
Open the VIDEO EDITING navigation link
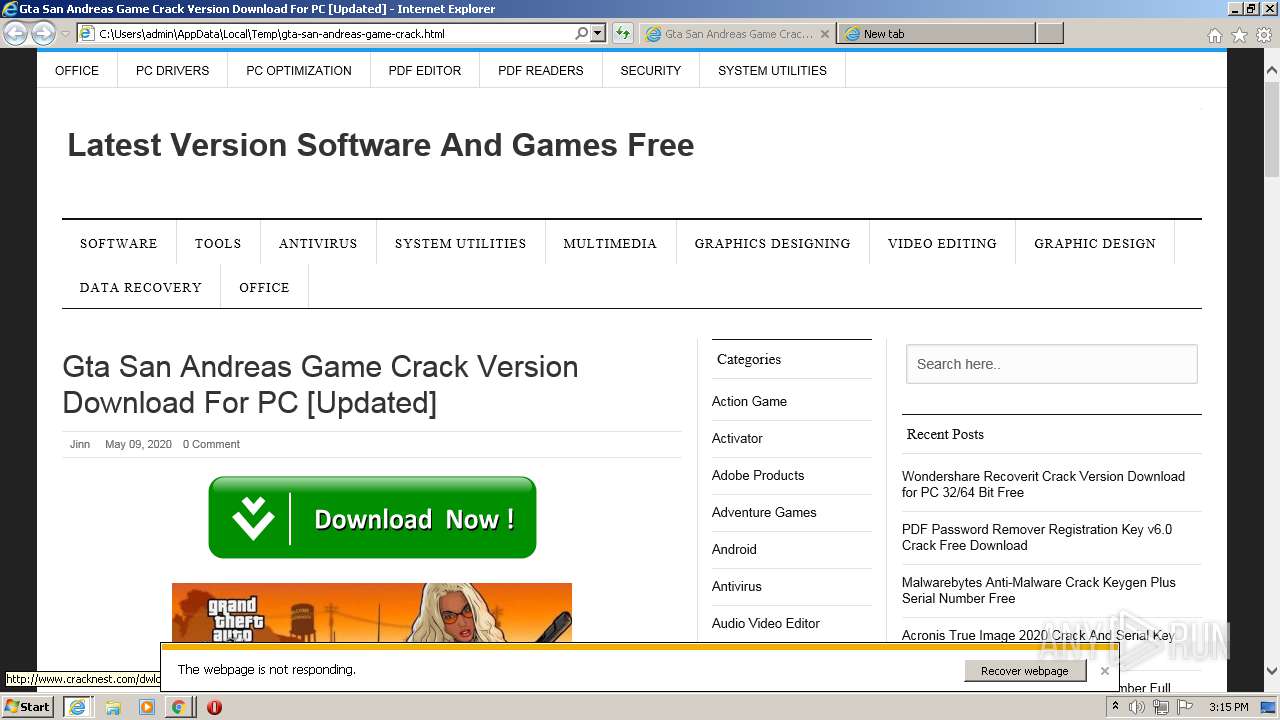coord(942,243)
